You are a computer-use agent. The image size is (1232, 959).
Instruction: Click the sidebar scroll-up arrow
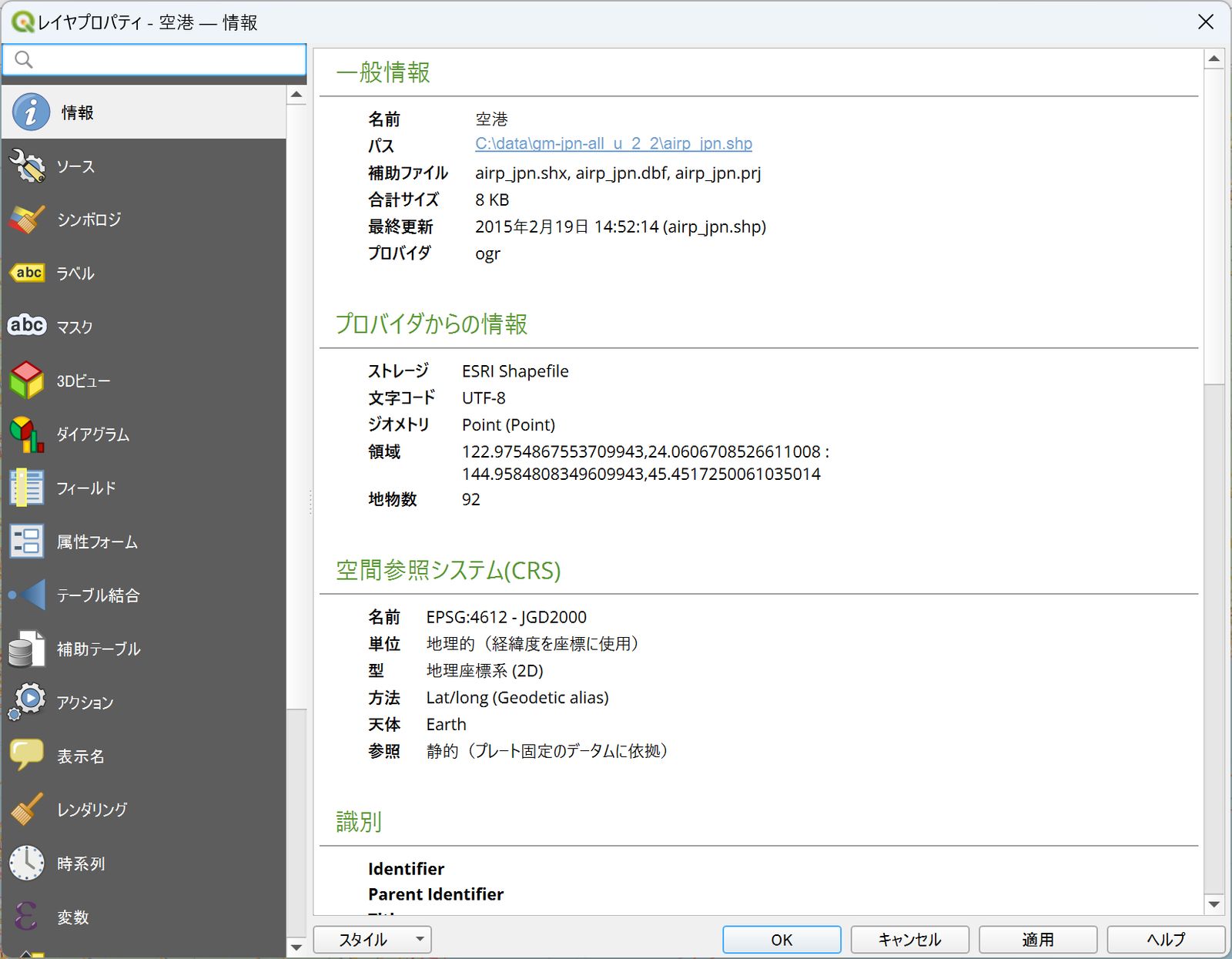[296, 96]
